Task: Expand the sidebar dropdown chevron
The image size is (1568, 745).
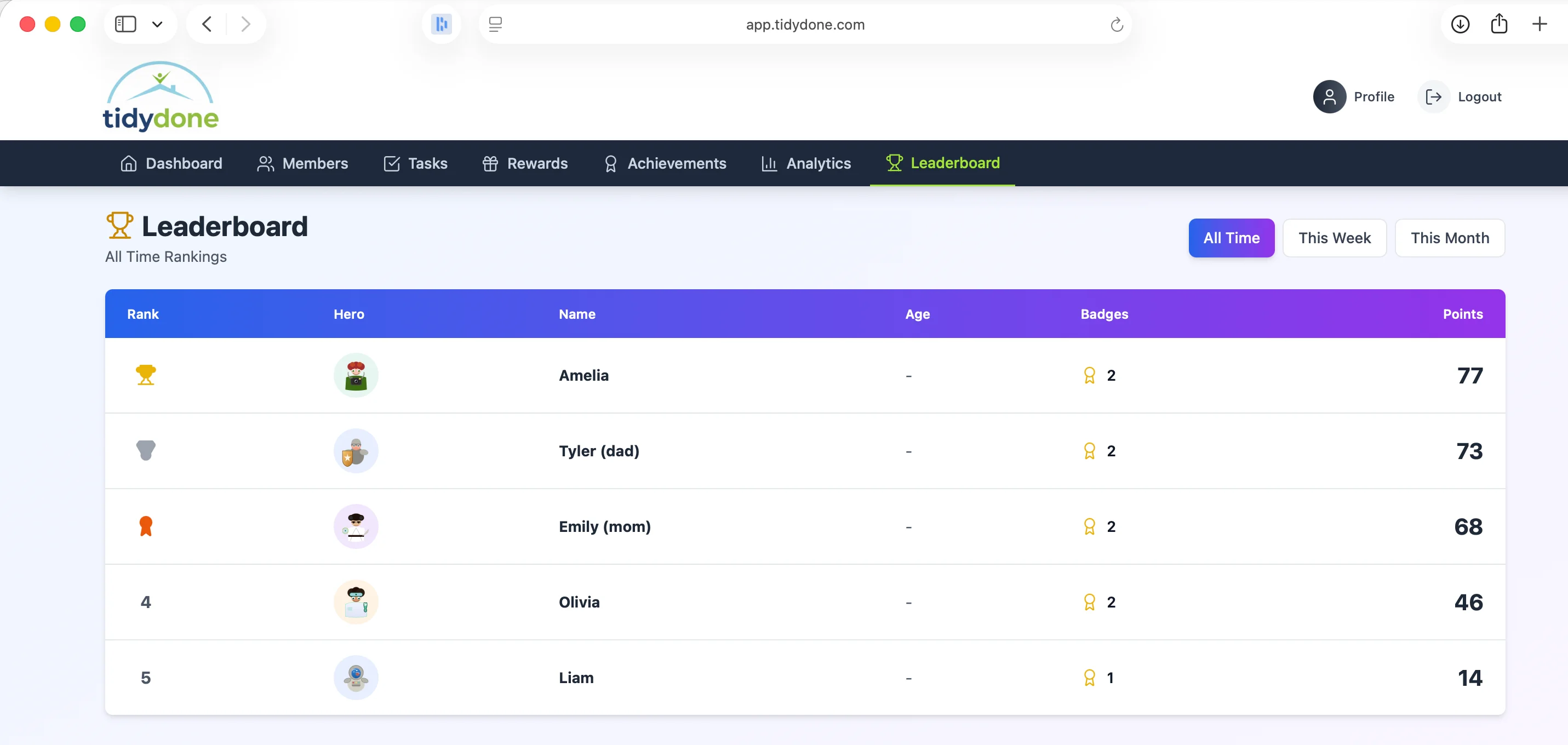Action: point(157,24)
